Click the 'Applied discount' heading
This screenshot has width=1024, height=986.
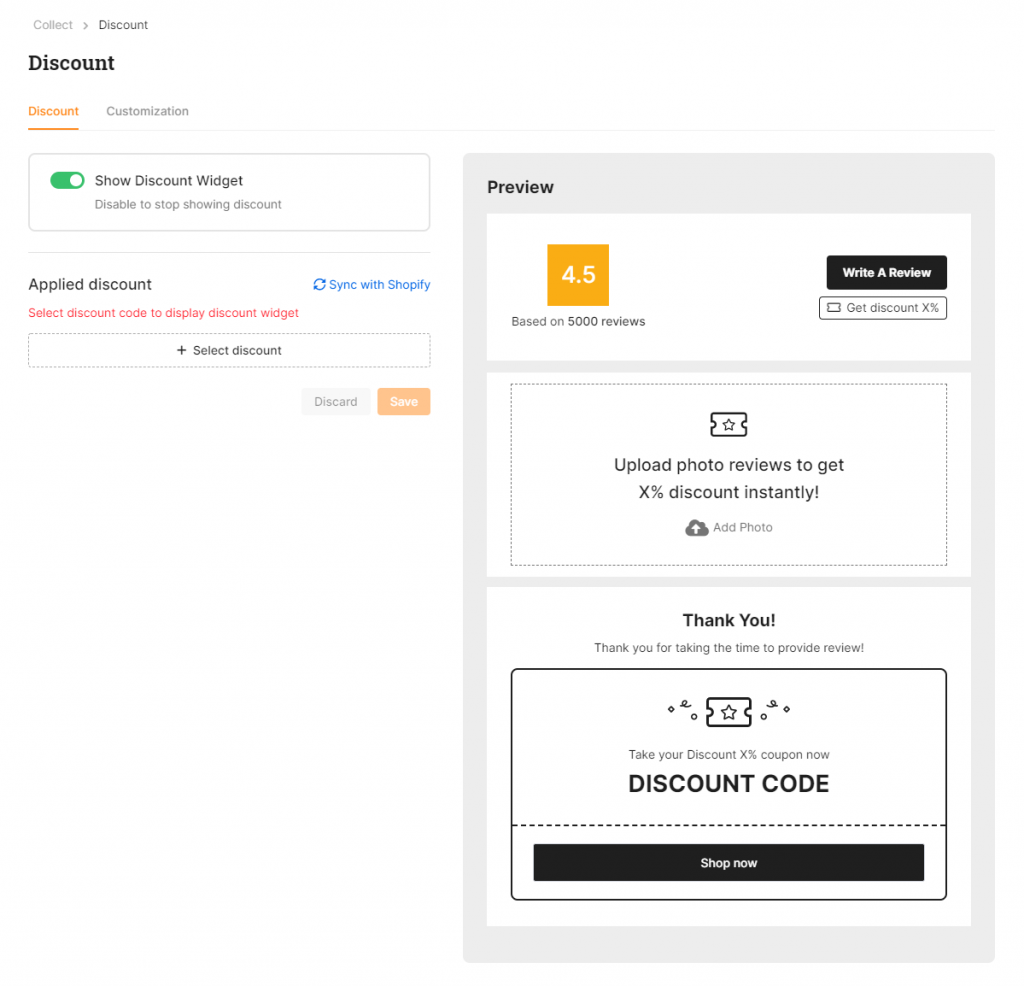pos(90,285)
